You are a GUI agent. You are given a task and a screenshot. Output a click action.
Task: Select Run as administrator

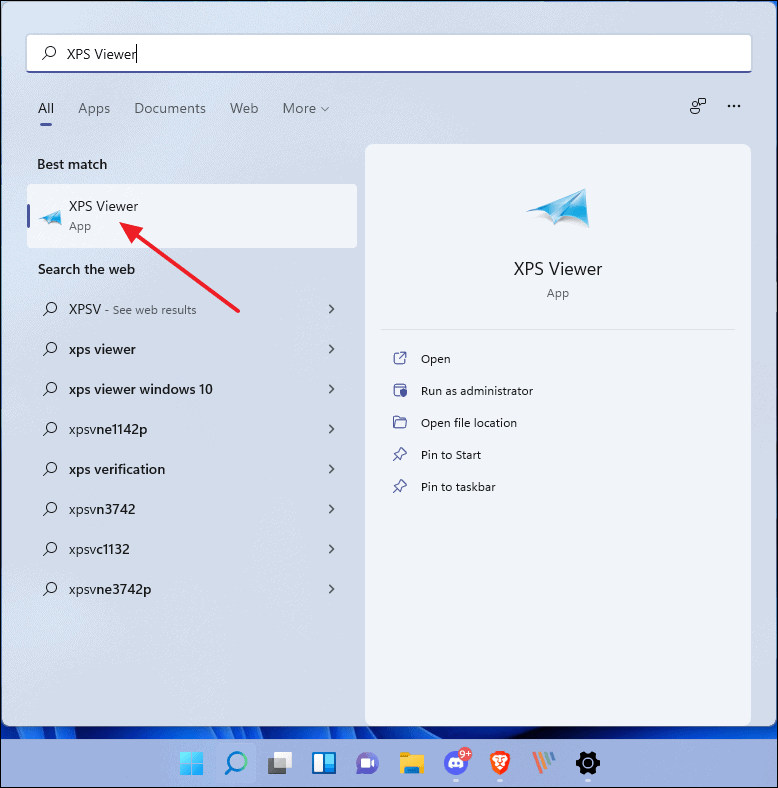[476, 391]
